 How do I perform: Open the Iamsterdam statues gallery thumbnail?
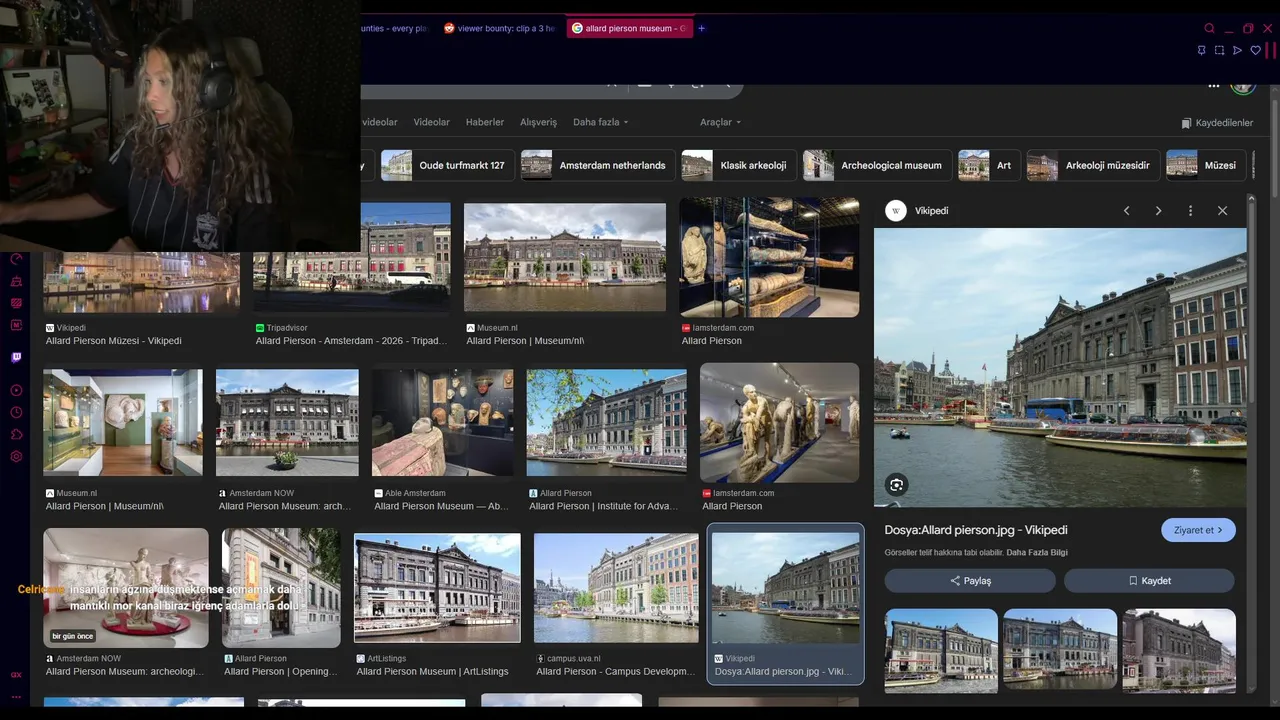pyautogui.click(x=779, y=422)
